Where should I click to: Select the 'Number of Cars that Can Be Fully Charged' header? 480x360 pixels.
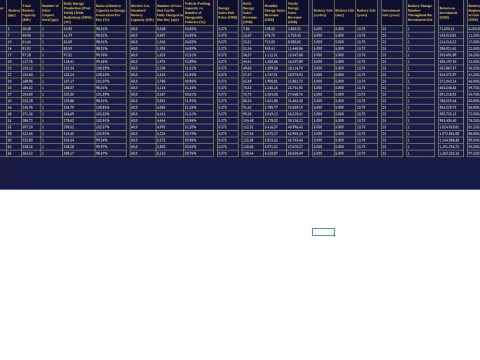click(x=170, y=13)
